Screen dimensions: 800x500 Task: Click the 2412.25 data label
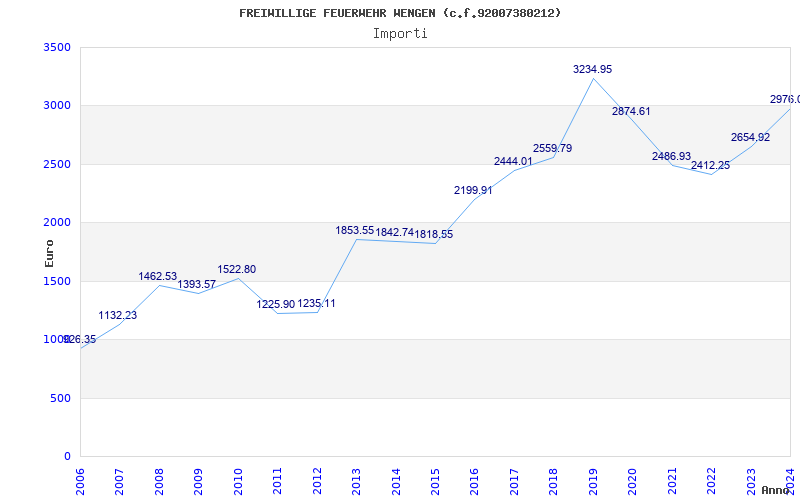pos(710,165)
